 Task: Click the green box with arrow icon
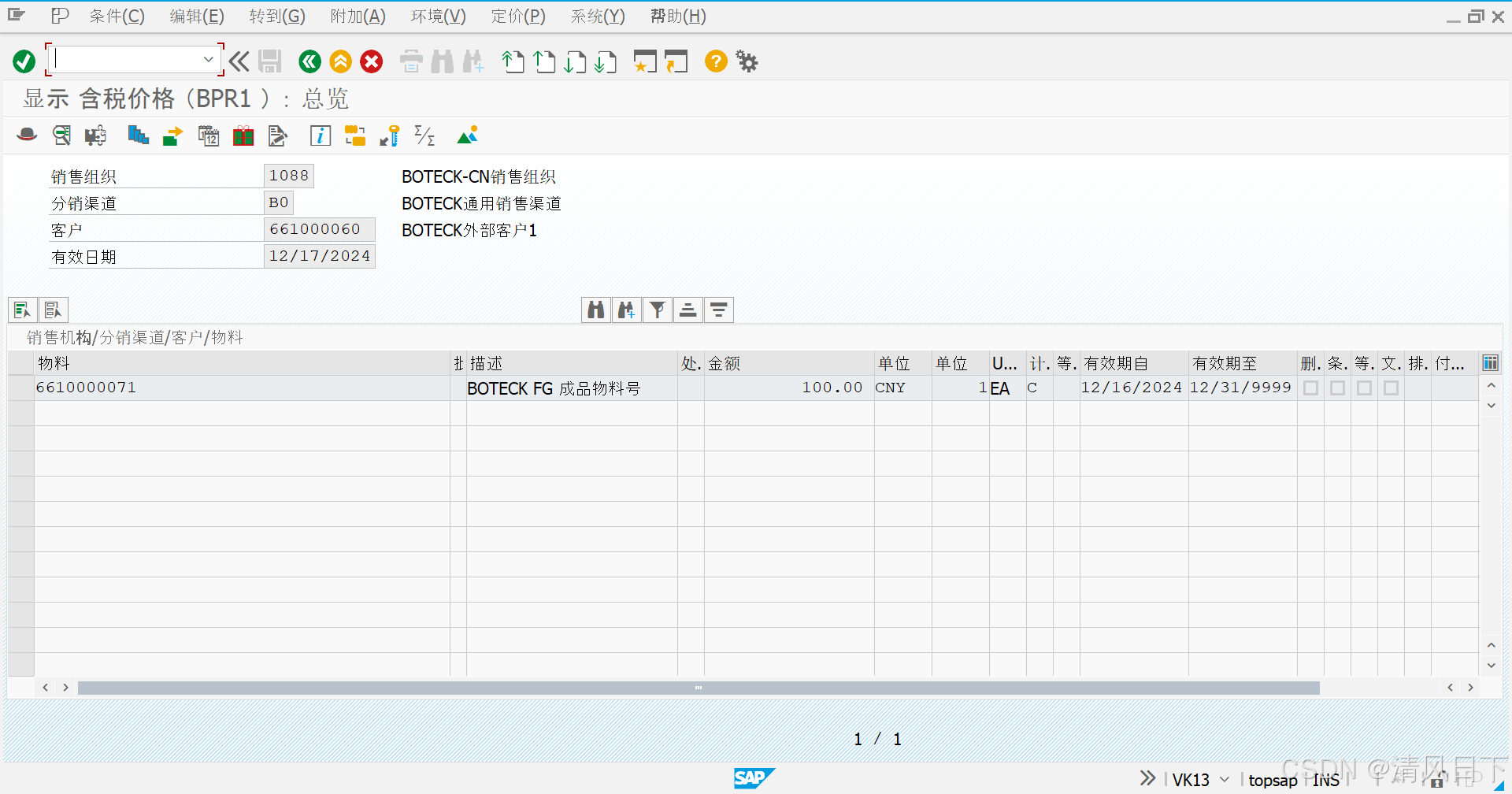tap(172, 135)
